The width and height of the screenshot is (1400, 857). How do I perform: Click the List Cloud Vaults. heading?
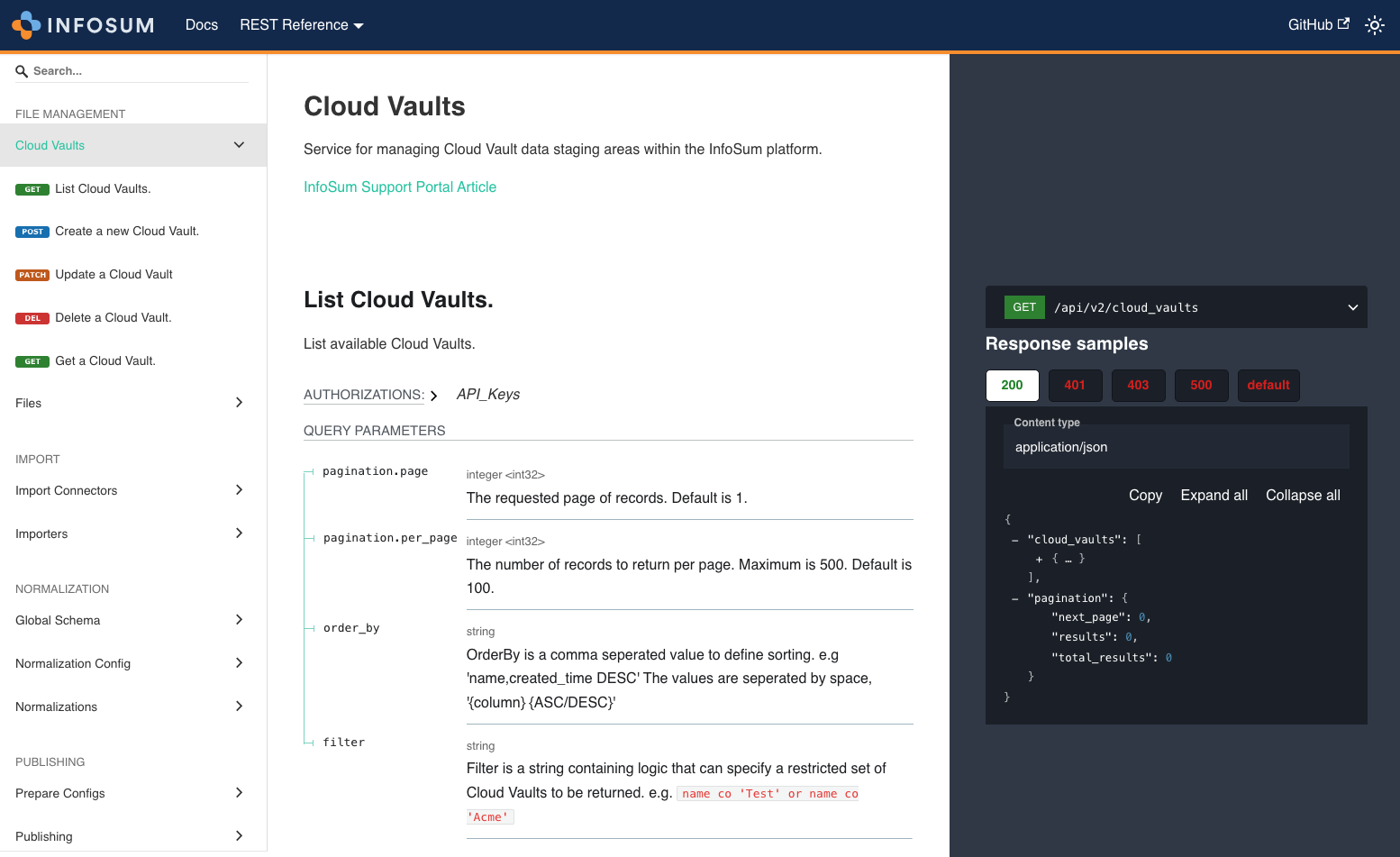(398, 300)
